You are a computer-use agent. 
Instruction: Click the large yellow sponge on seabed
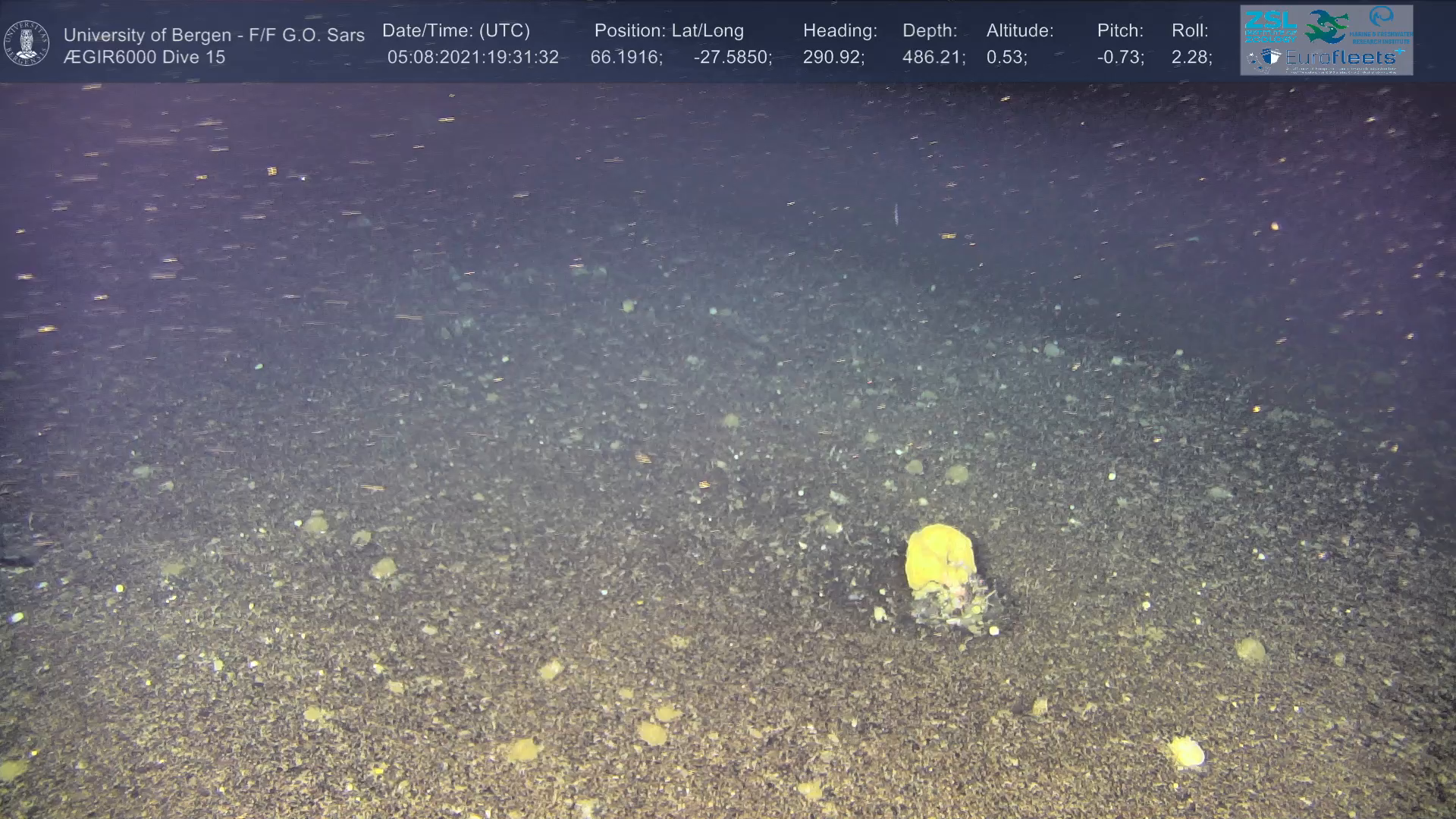coord(939,558)
